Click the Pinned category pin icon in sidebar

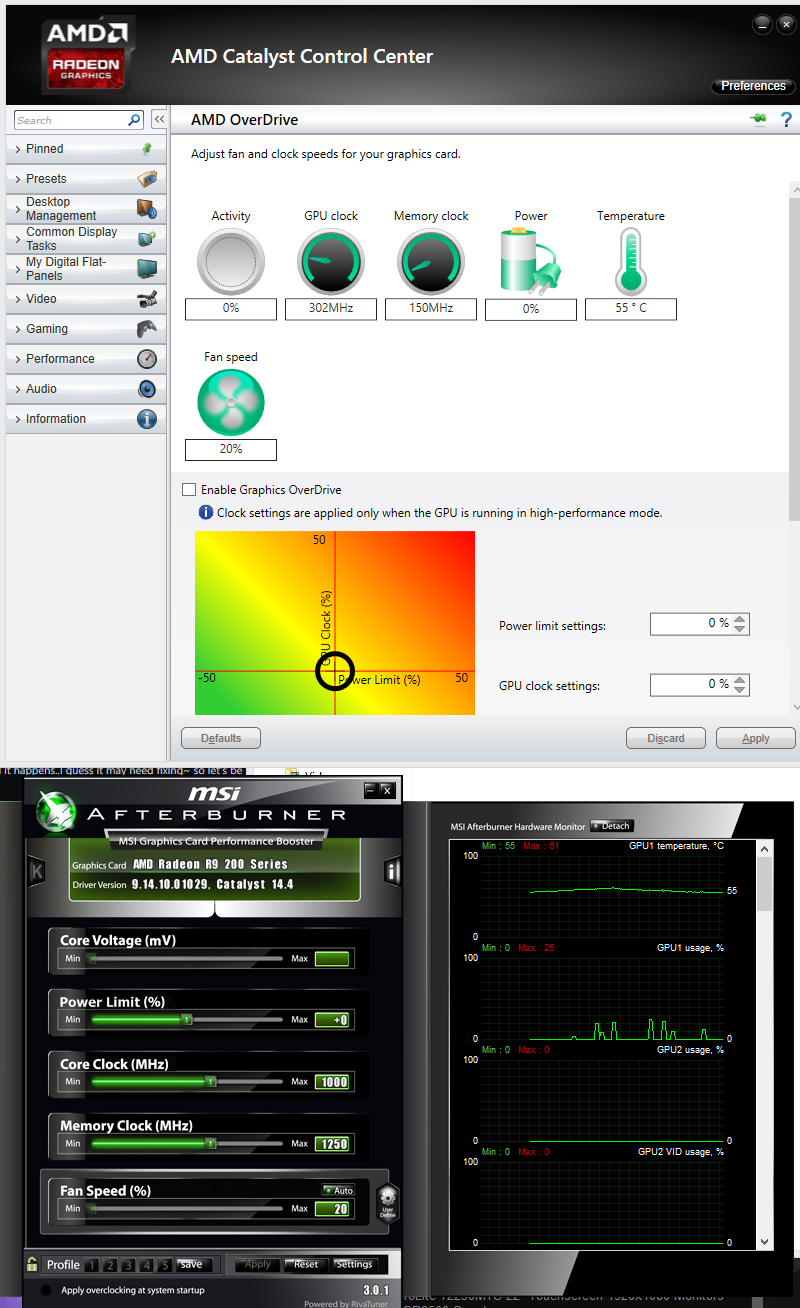click(x=147, y=149)
